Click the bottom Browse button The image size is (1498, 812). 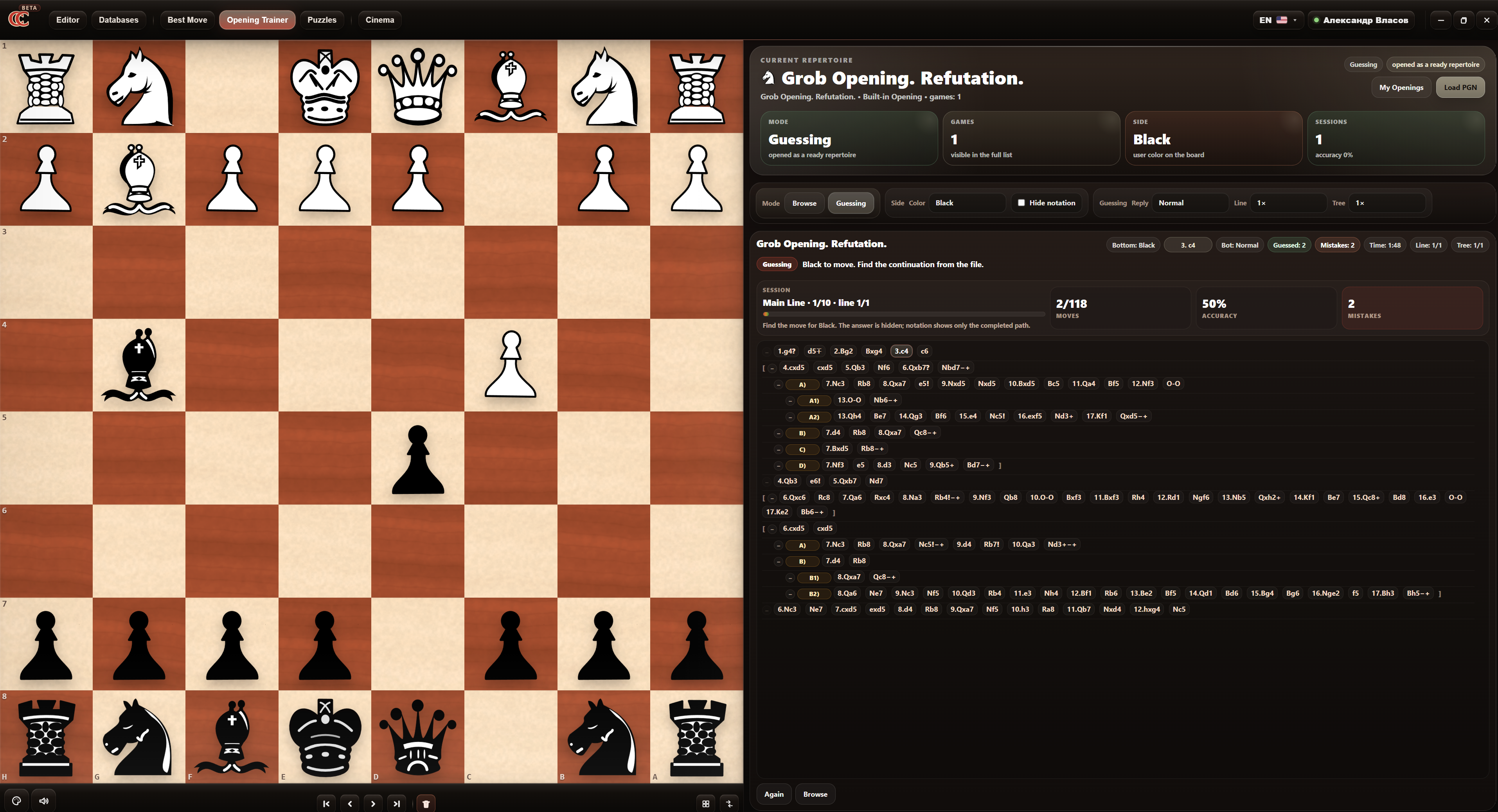point(815,794)
